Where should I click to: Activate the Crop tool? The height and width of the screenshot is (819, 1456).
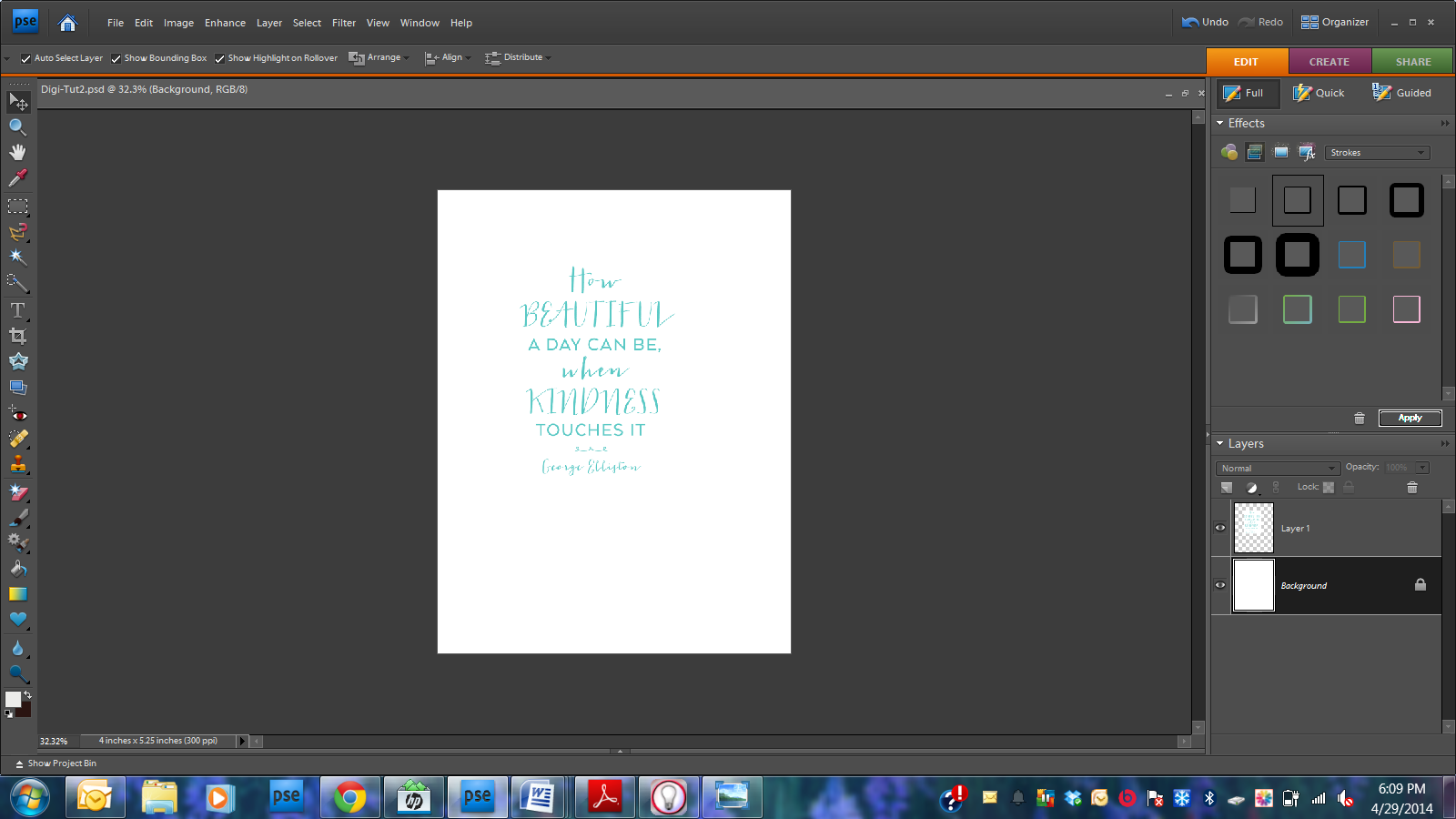17,336
